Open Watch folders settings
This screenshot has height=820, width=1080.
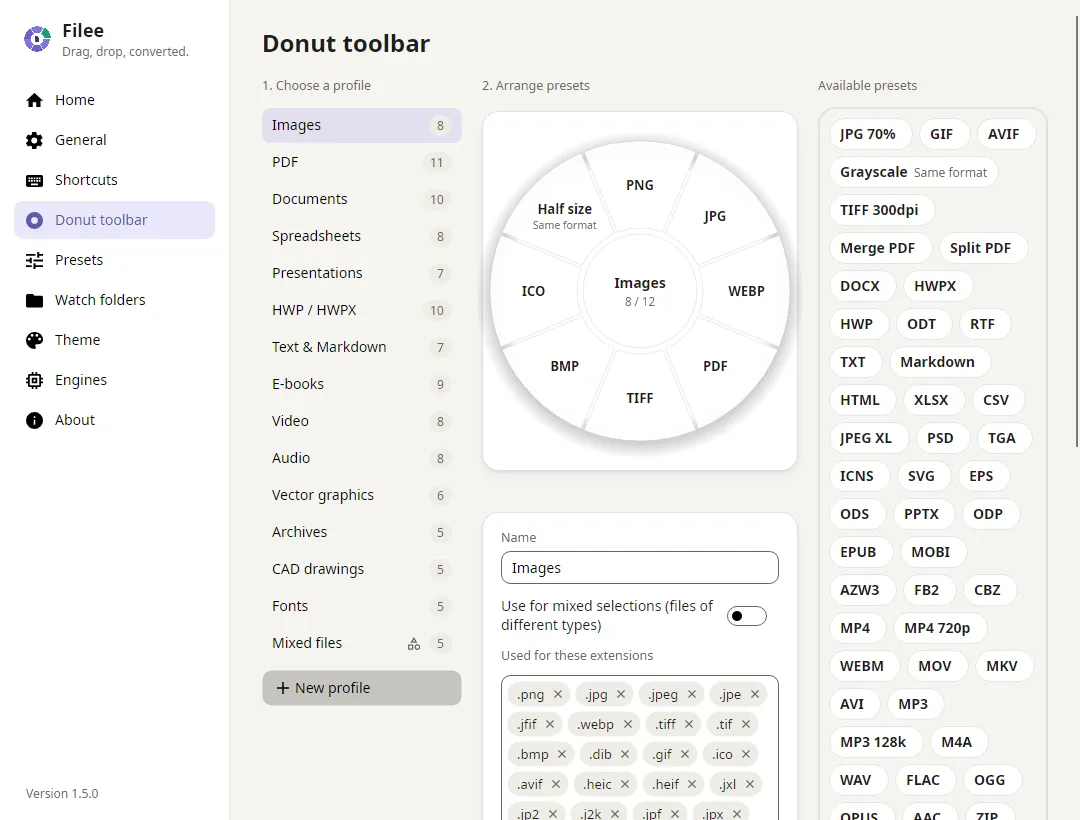point(114,300)
